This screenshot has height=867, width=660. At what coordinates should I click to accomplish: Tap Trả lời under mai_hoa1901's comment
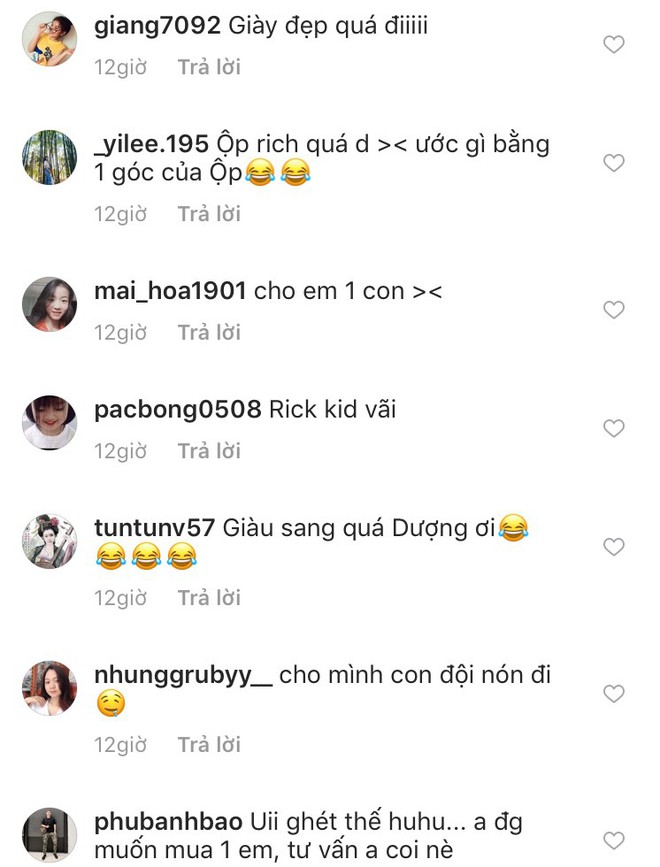209,333
